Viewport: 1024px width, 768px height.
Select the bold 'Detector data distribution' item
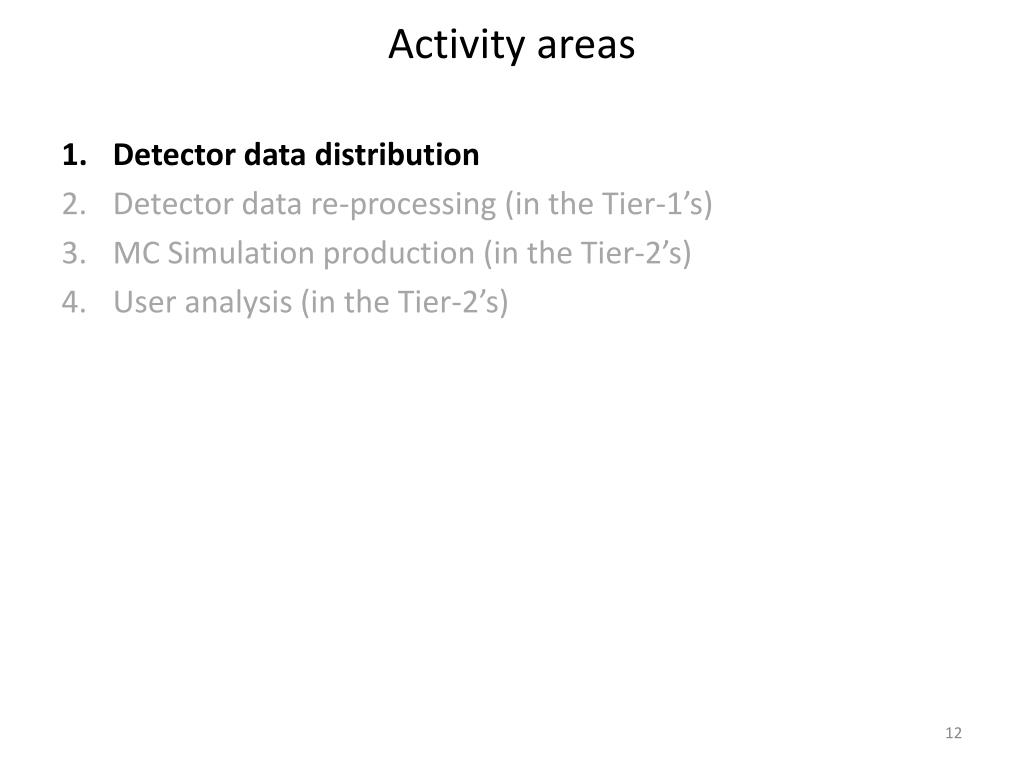(x=296, y=155)
